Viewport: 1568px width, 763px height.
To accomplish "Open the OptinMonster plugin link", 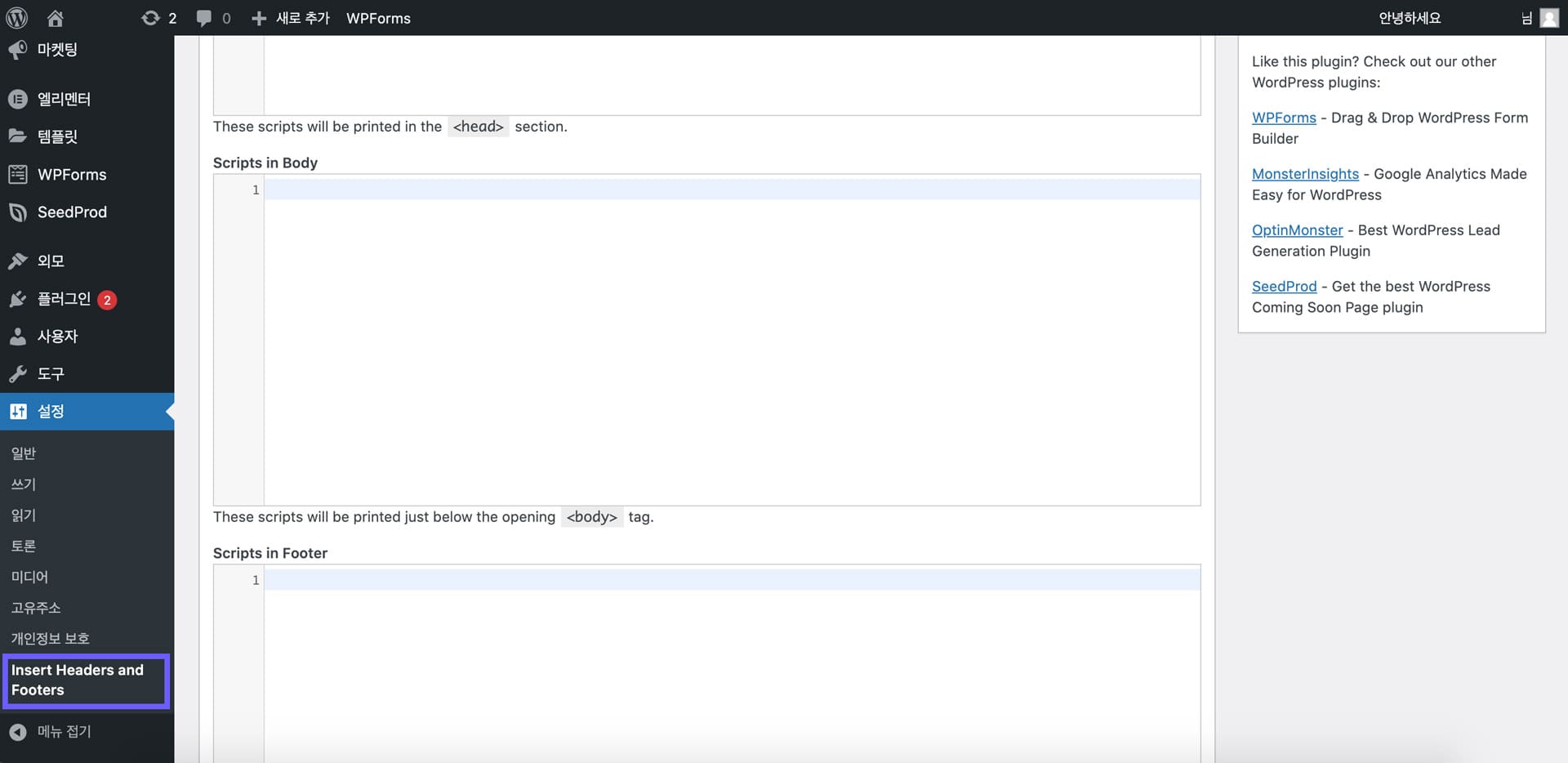I will click(x=1297, y=230).
